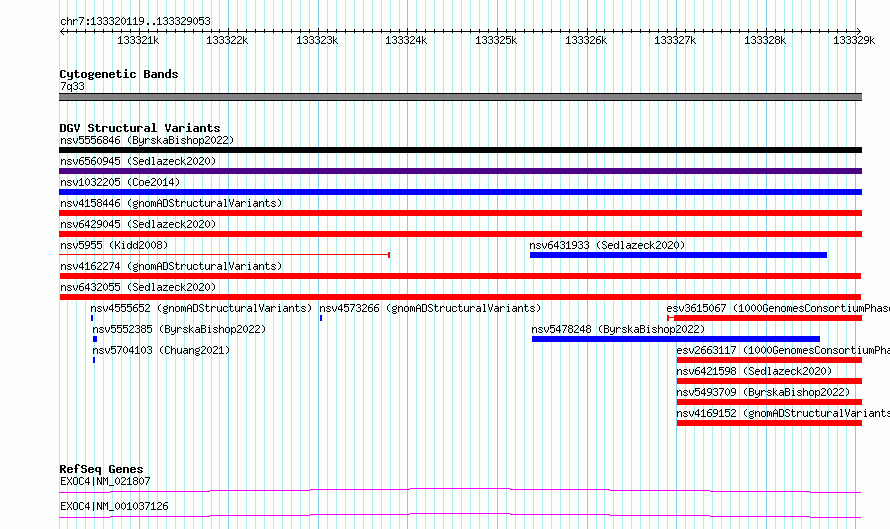Viewport: 890px width, 529px height.
Task: Select the purple nsv6560945 variant bar
Action: click(460, 171)
